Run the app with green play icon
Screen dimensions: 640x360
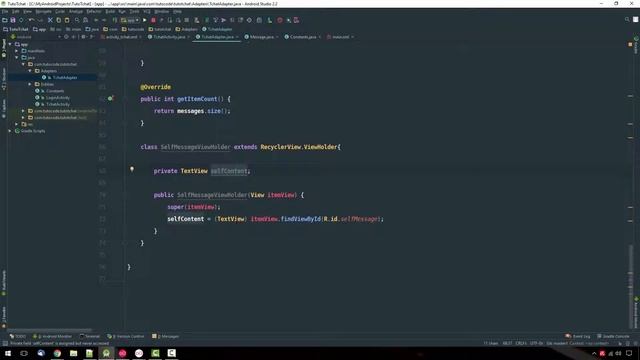pos(144,20)
